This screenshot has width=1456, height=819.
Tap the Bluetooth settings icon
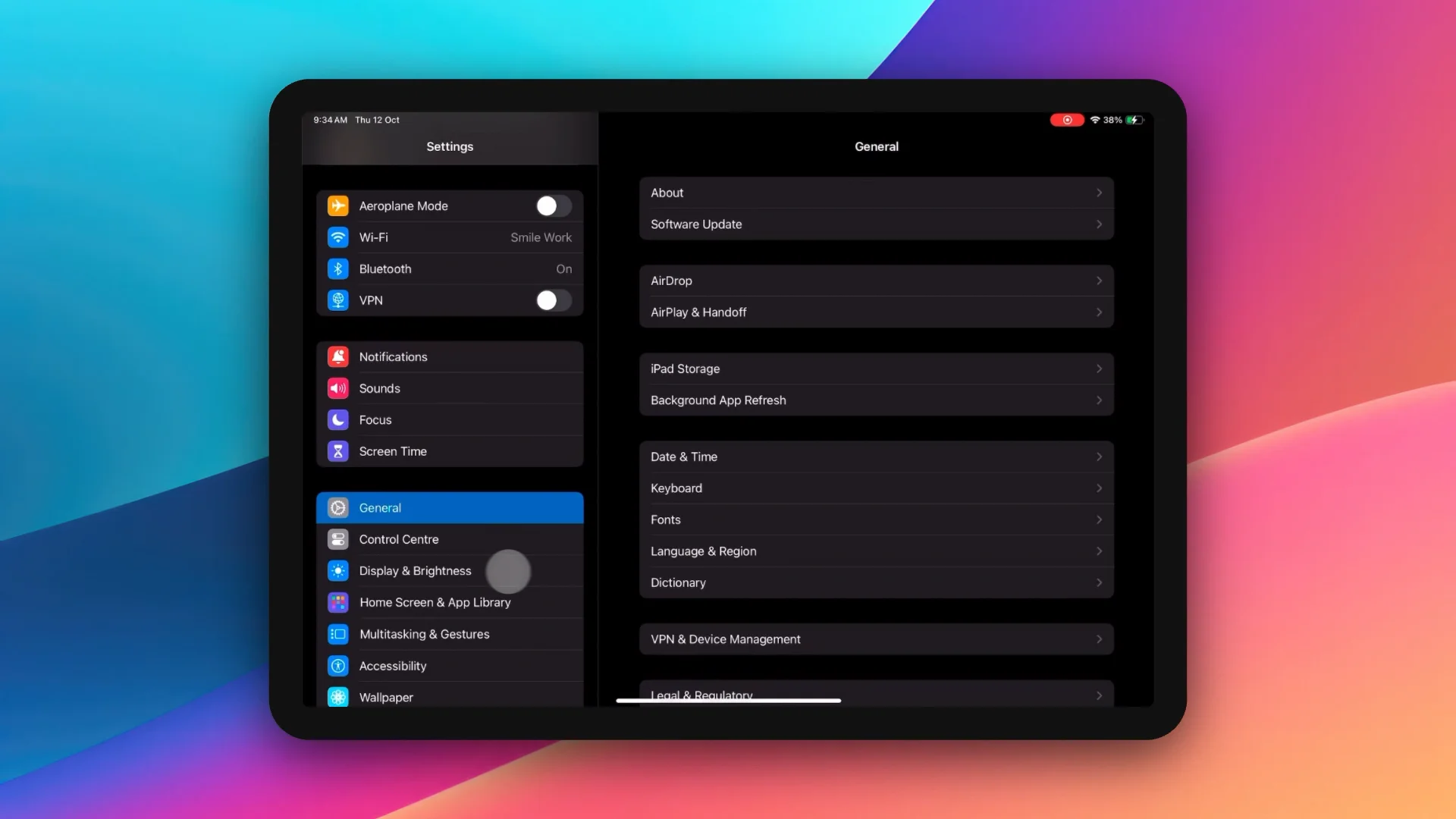pyautogui.click(x=338, y=268)
